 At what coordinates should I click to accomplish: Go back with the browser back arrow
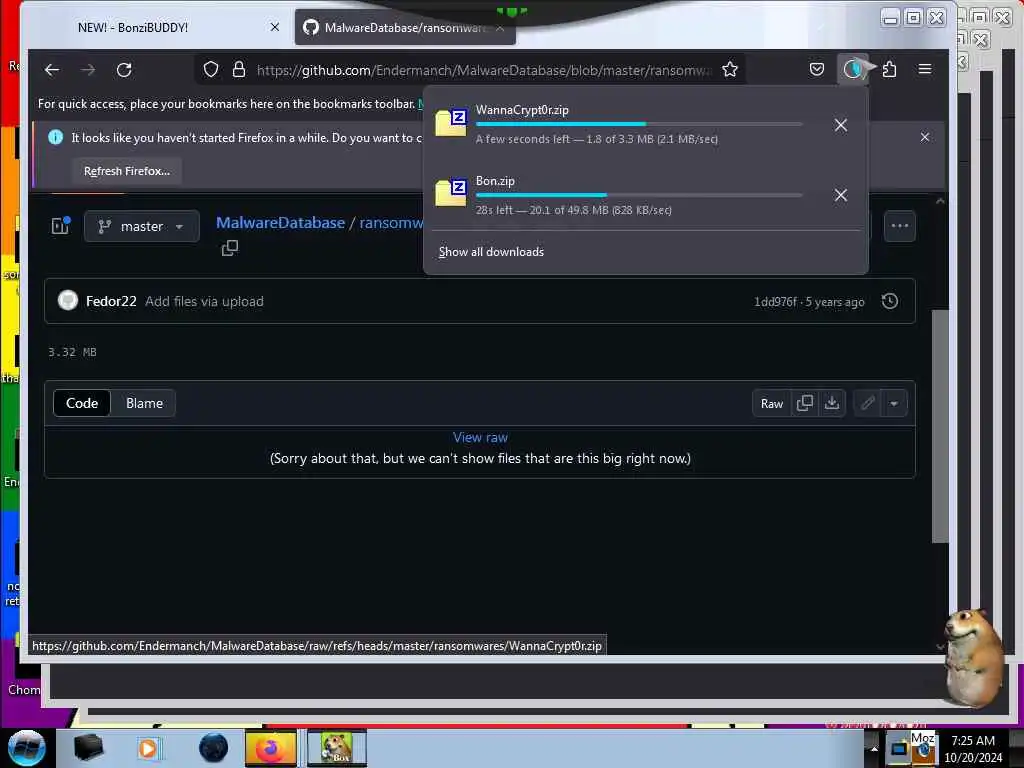(52, 70)
